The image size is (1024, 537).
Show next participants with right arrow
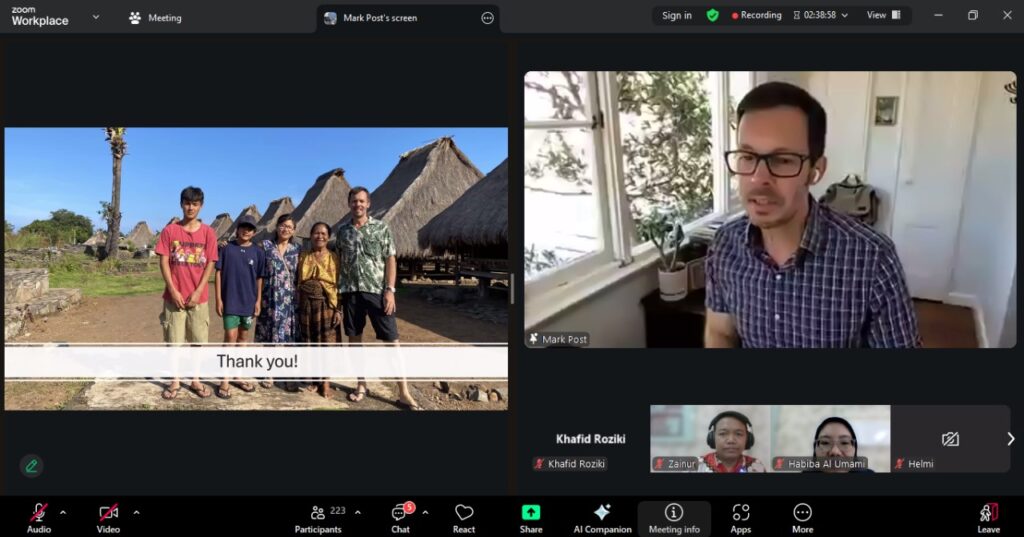[x=1010, y=439]
